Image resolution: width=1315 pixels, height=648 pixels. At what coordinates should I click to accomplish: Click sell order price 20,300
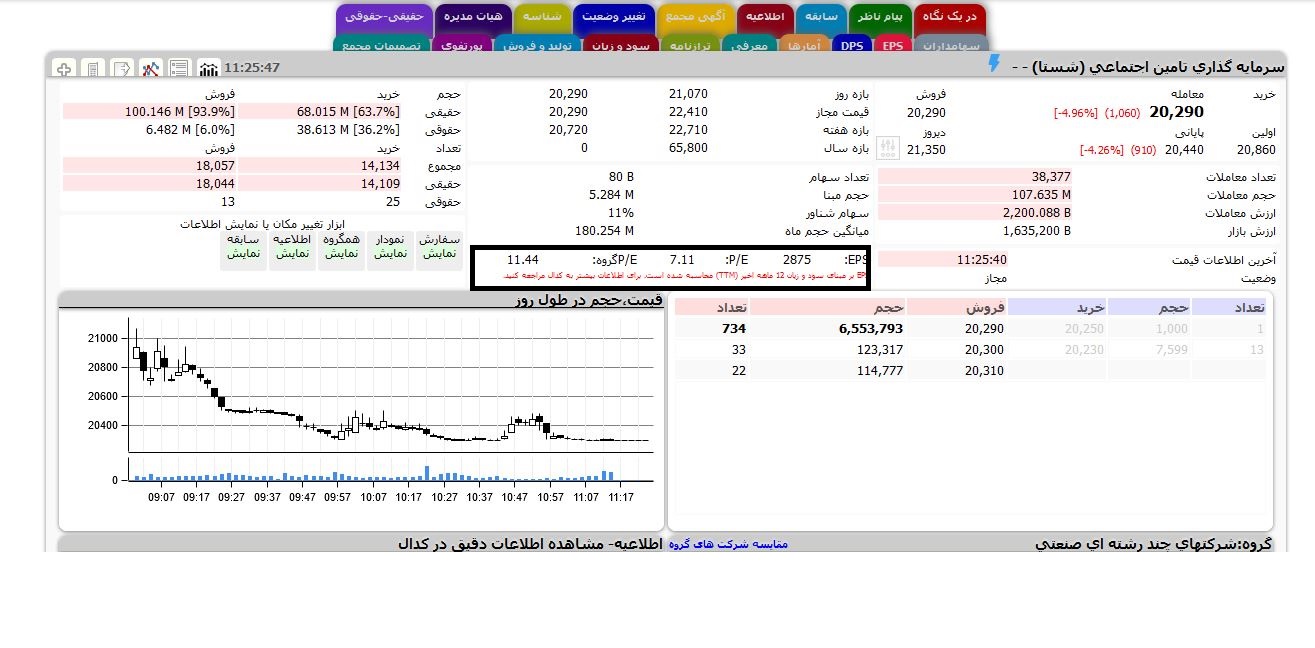tap(984, 349)
